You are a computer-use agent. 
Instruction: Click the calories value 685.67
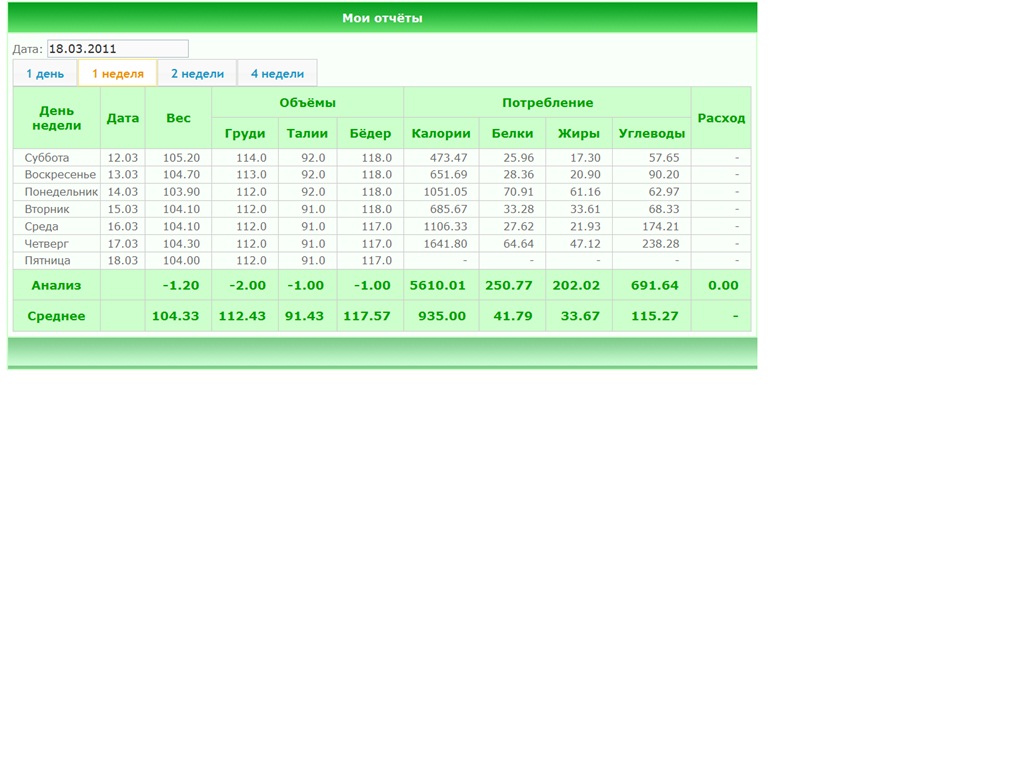[x=449, y=209]
